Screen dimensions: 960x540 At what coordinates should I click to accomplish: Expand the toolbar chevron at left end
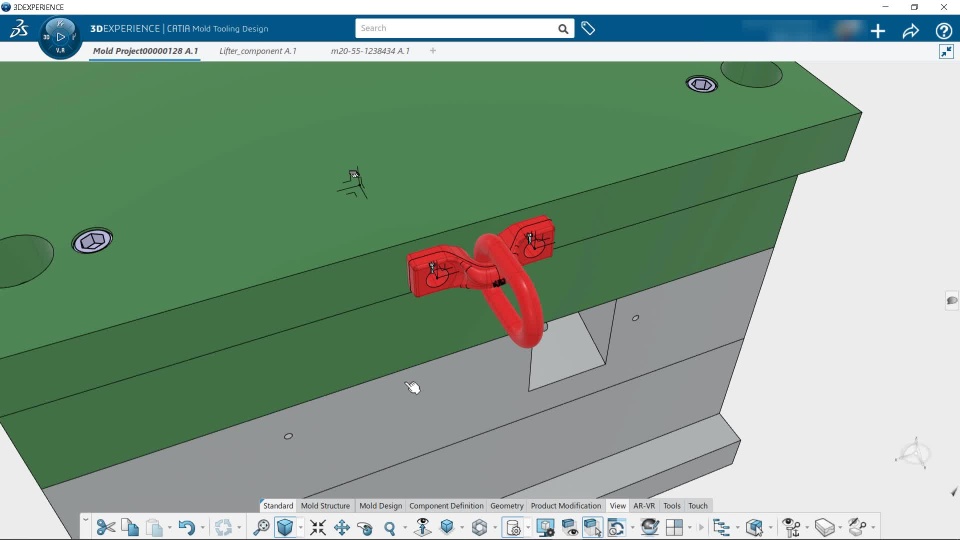coord(86,520)
